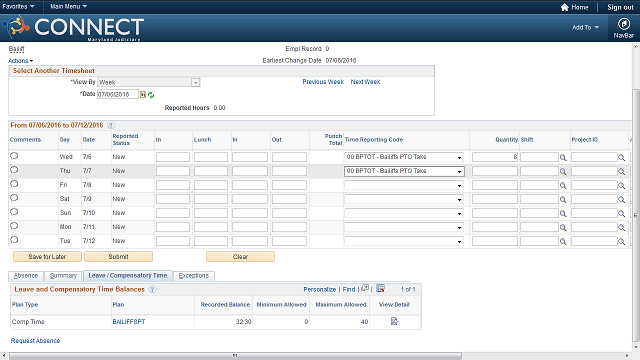Open the Main Menu dropdown

click(68, 7)
